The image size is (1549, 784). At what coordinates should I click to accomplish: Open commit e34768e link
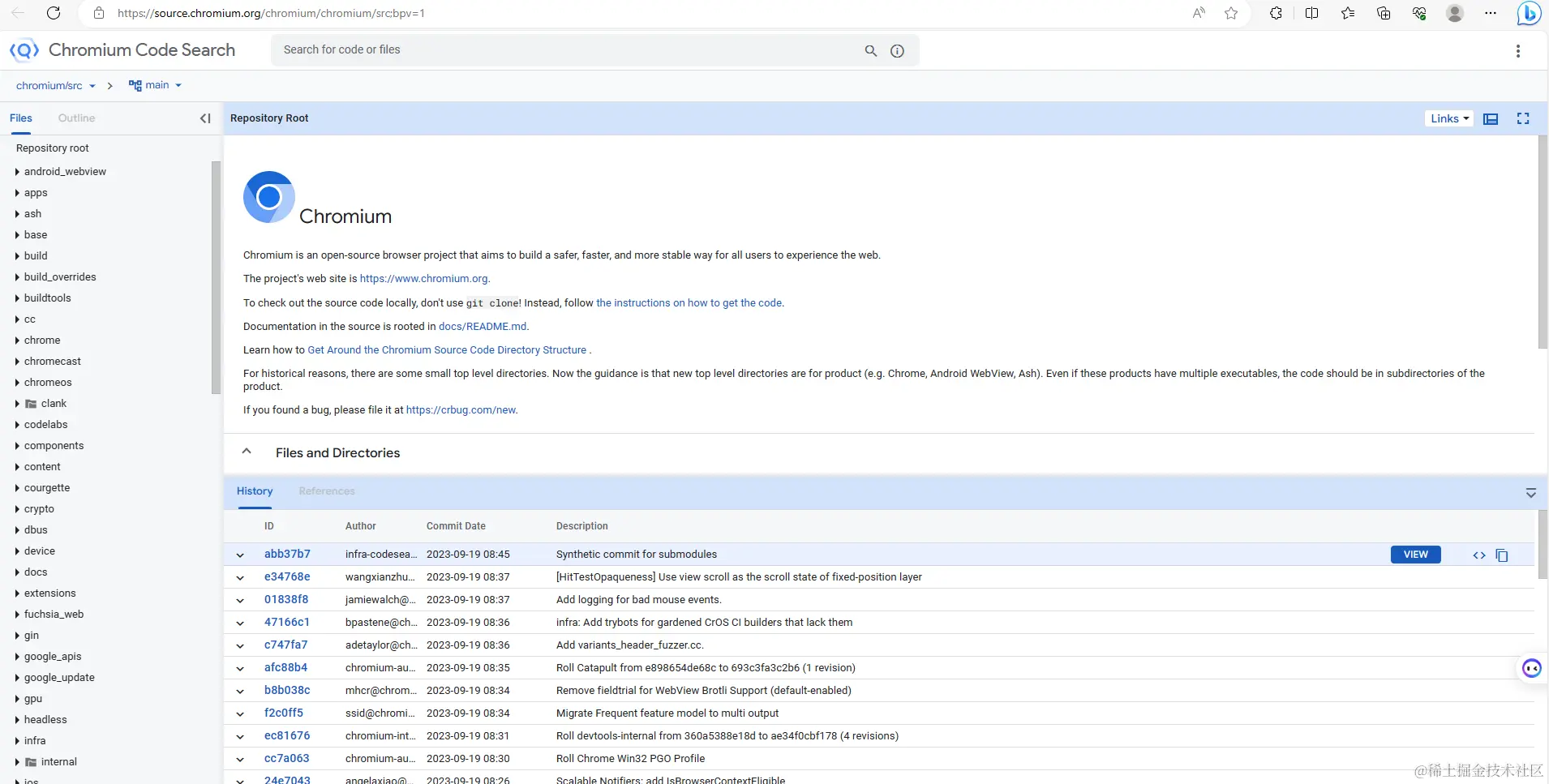287,577
